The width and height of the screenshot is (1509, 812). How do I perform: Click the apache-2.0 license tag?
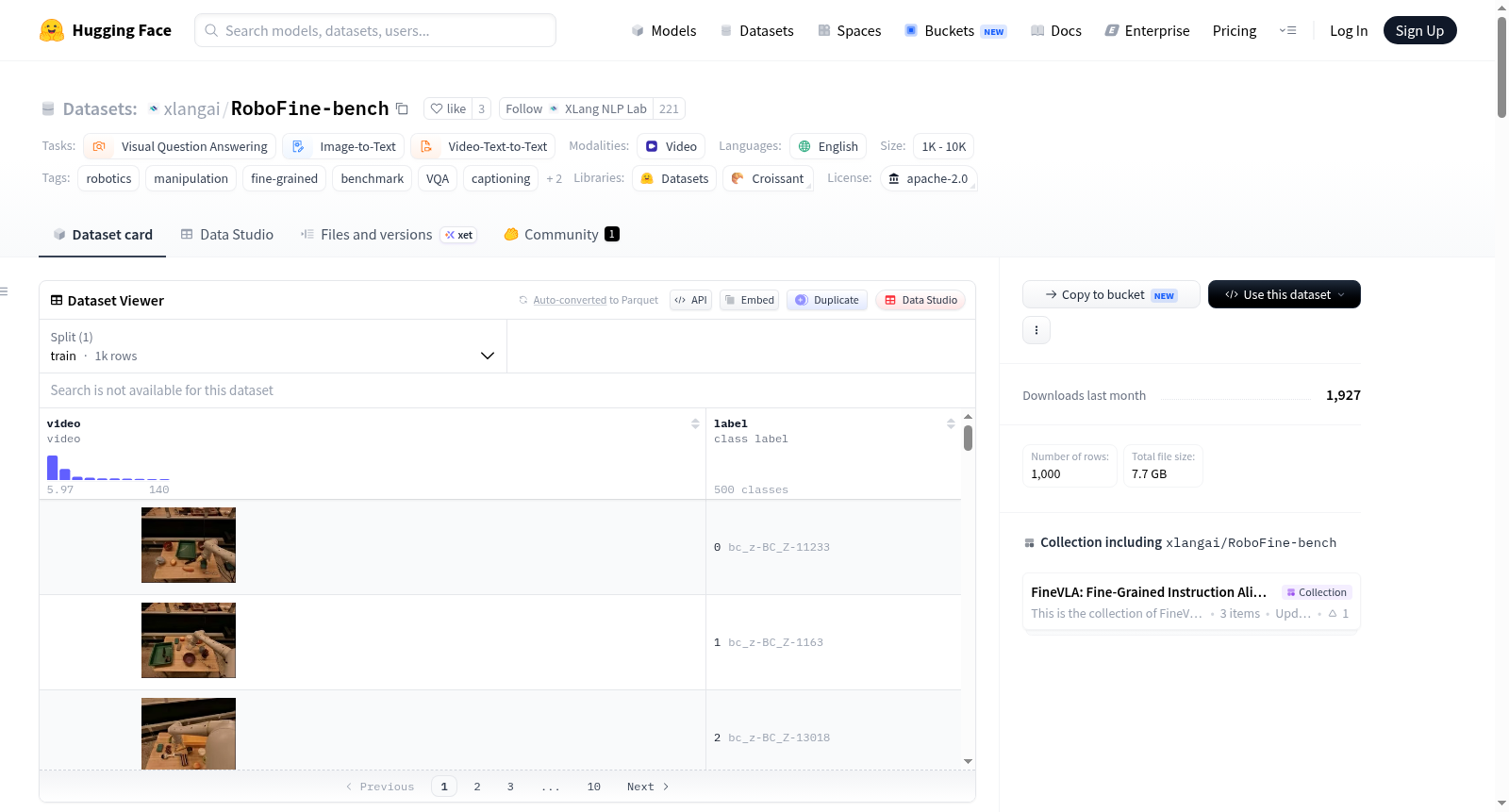tap(928, 178)
